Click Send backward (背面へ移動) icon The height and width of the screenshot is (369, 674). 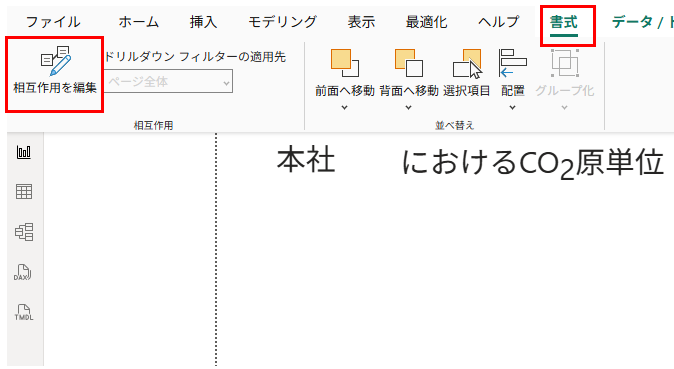[x=409, y=63]
